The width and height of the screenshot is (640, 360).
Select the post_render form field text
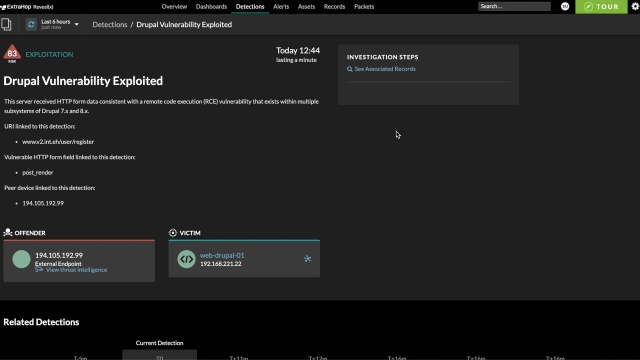point(38,172)
